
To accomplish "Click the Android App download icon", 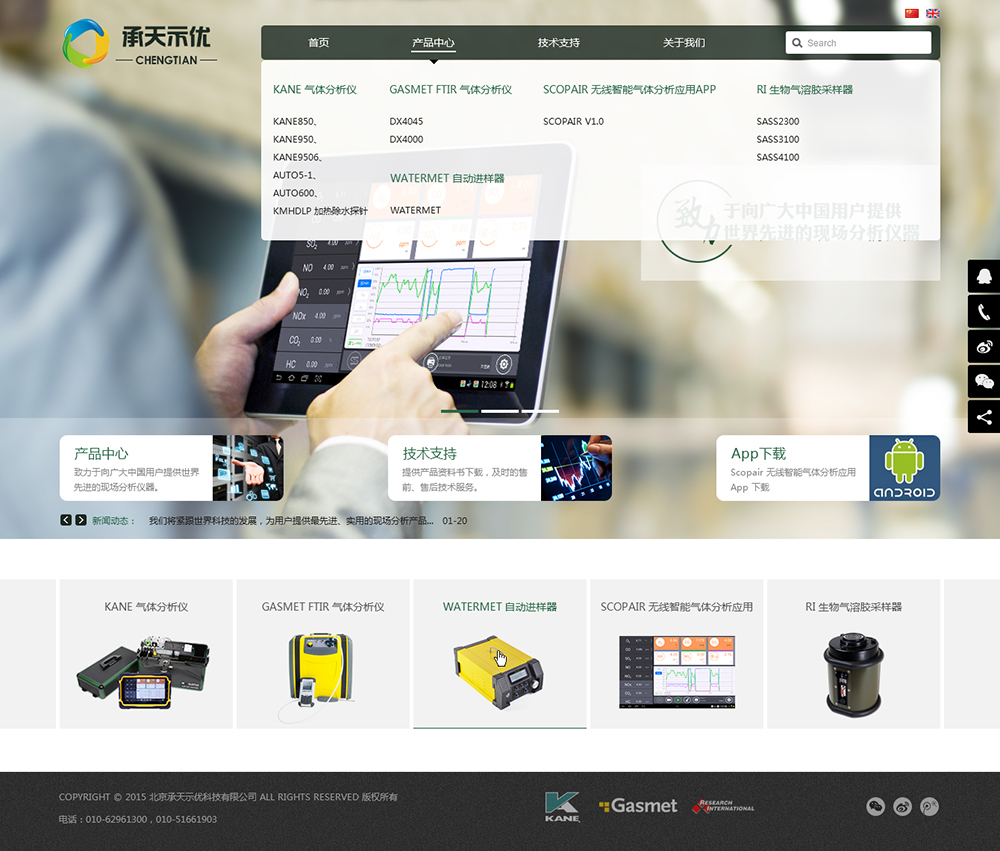I will tap(904, 467).
